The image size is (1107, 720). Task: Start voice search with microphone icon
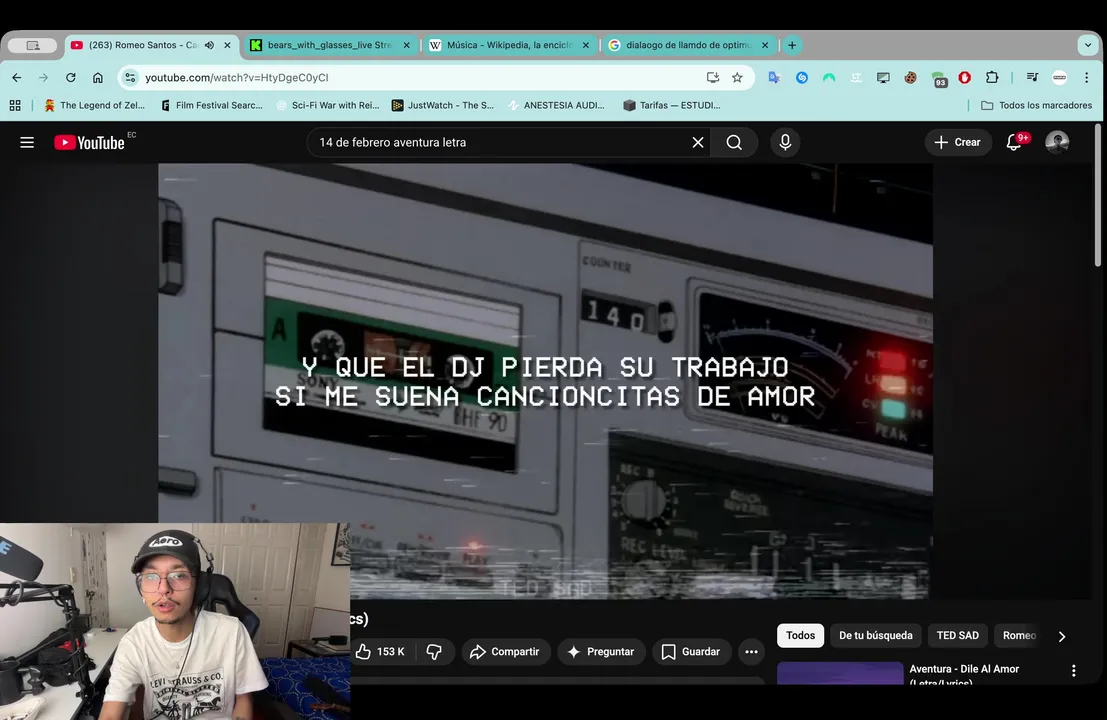(x=785, y=143)
